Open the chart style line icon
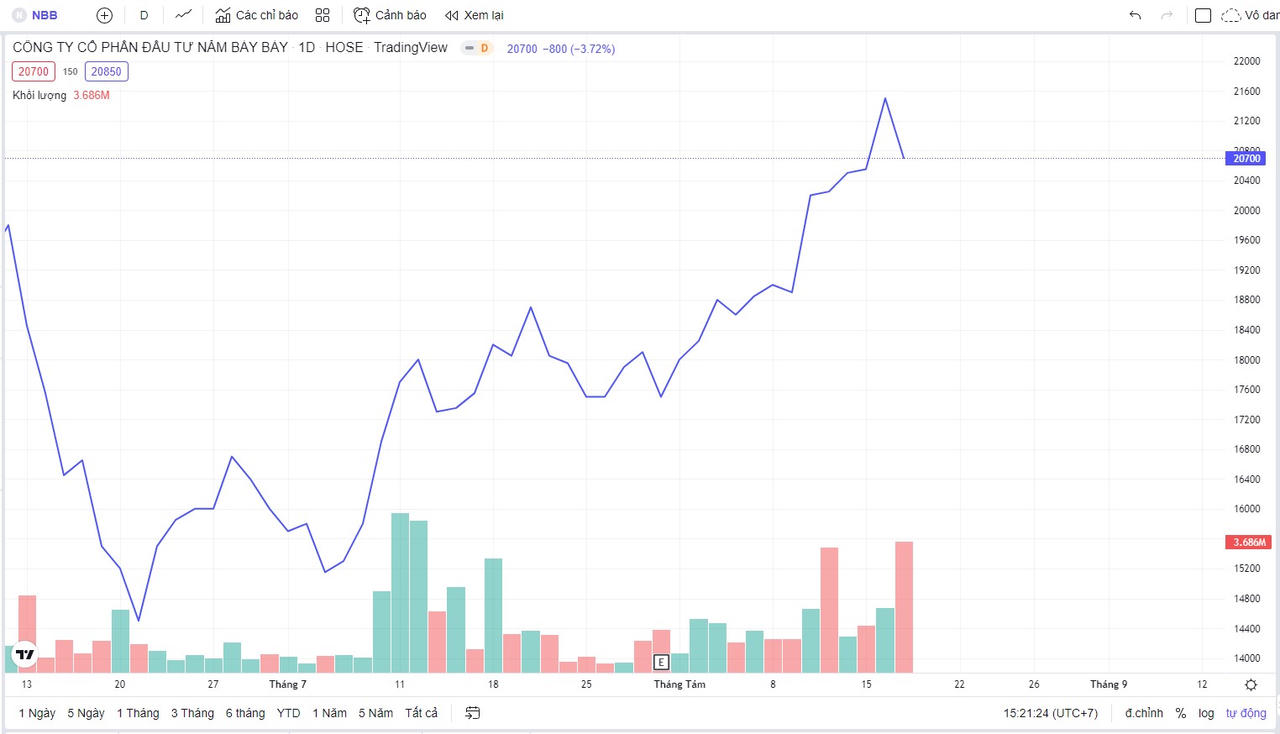This screenshot has width=1280, height=734. pyautogui.click(x=183, y=15)
